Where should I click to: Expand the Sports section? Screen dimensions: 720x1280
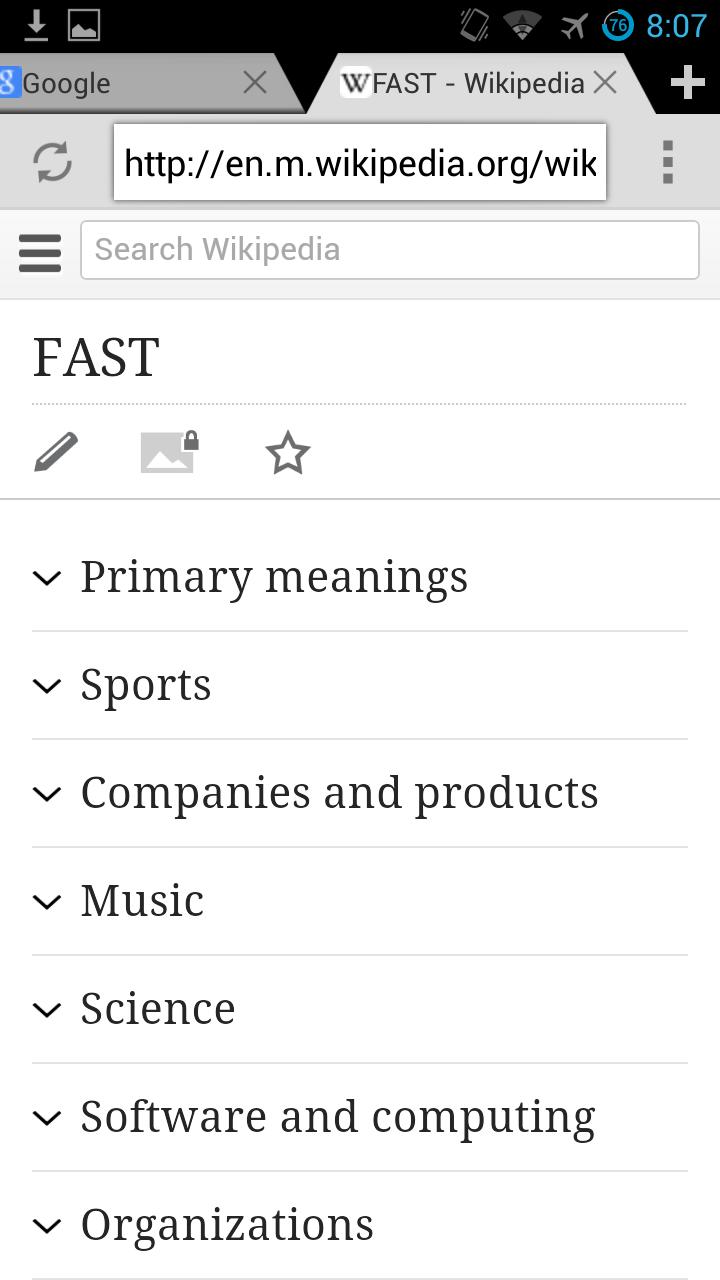pyautogui.click(x=146, y=685)
